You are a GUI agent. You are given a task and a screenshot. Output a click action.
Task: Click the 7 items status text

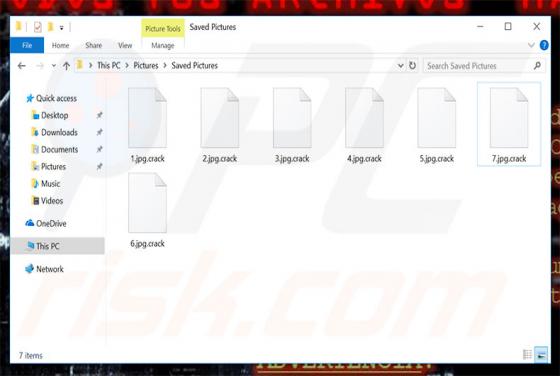[31, 356]
